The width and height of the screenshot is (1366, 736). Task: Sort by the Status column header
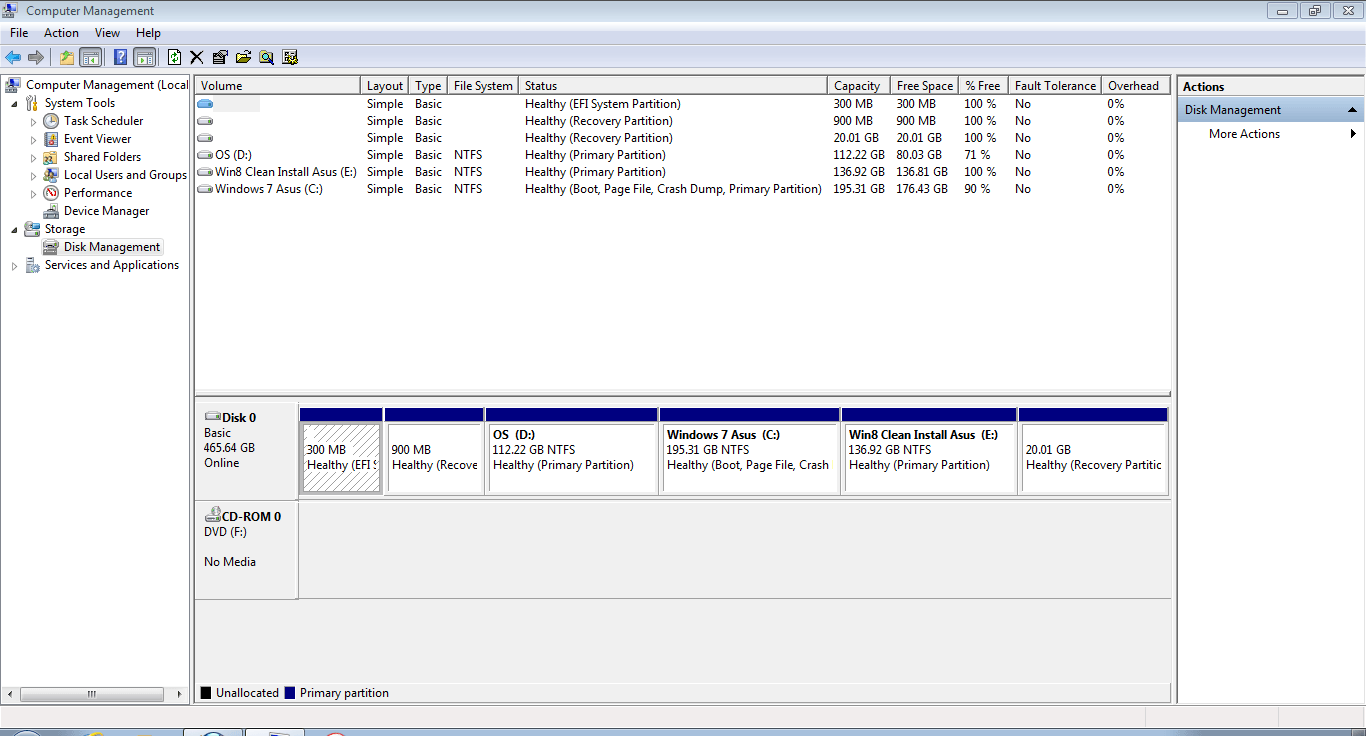(673, 86)
